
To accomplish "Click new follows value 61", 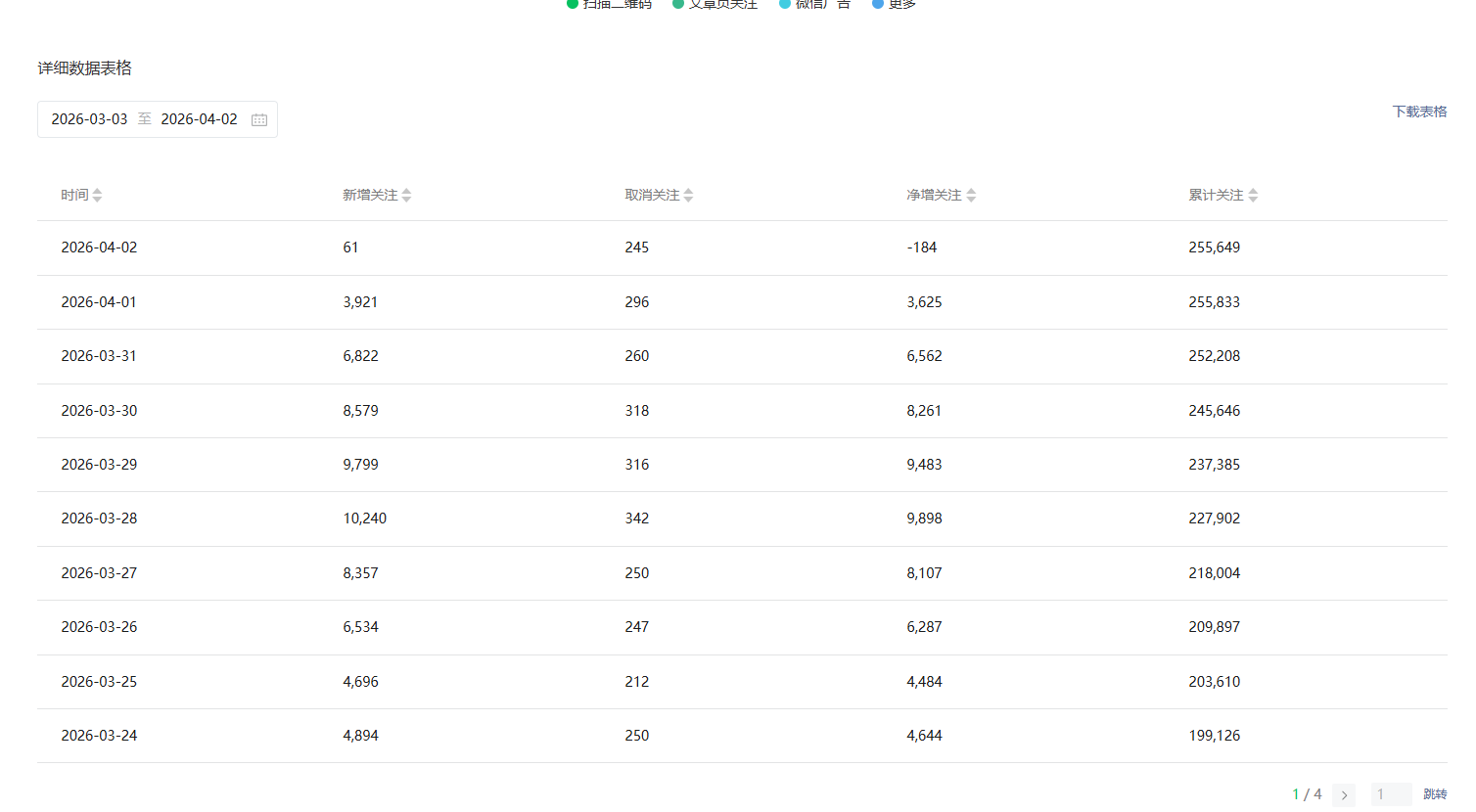I will coord(350,248).
